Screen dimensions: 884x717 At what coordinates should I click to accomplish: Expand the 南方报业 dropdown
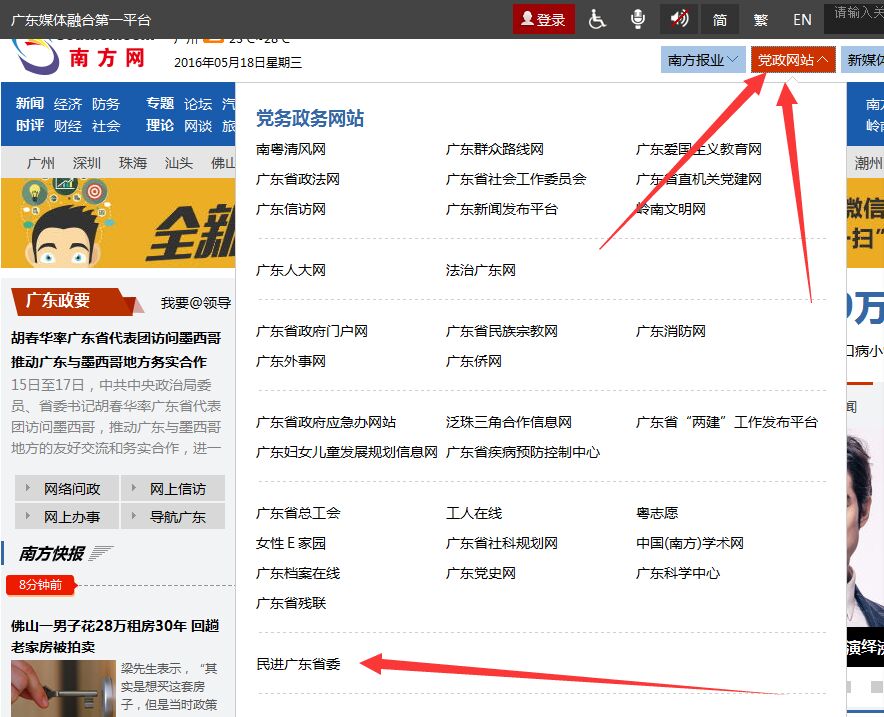tap(703, 60)
